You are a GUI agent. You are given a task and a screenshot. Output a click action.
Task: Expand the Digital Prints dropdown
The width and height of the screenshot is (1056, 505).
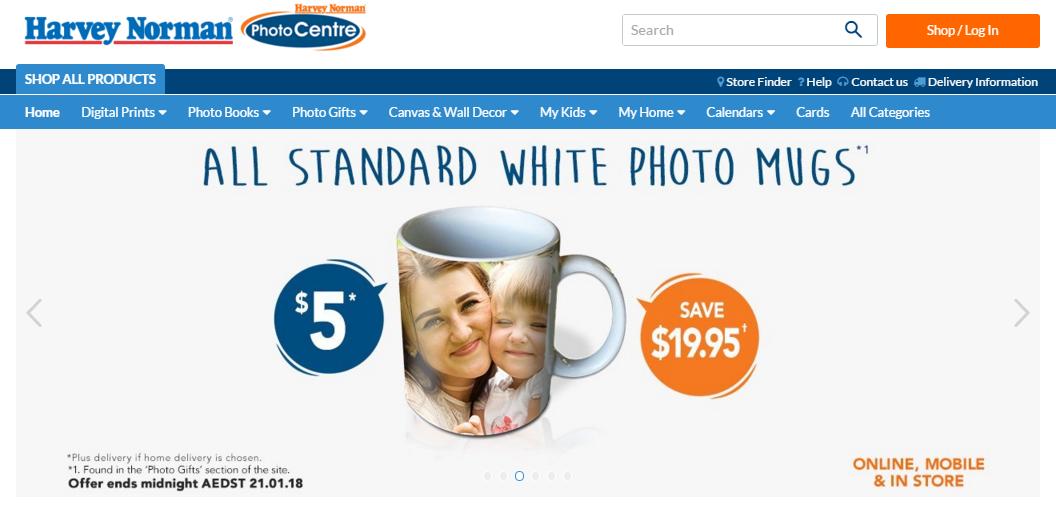[x=124, y=112]
